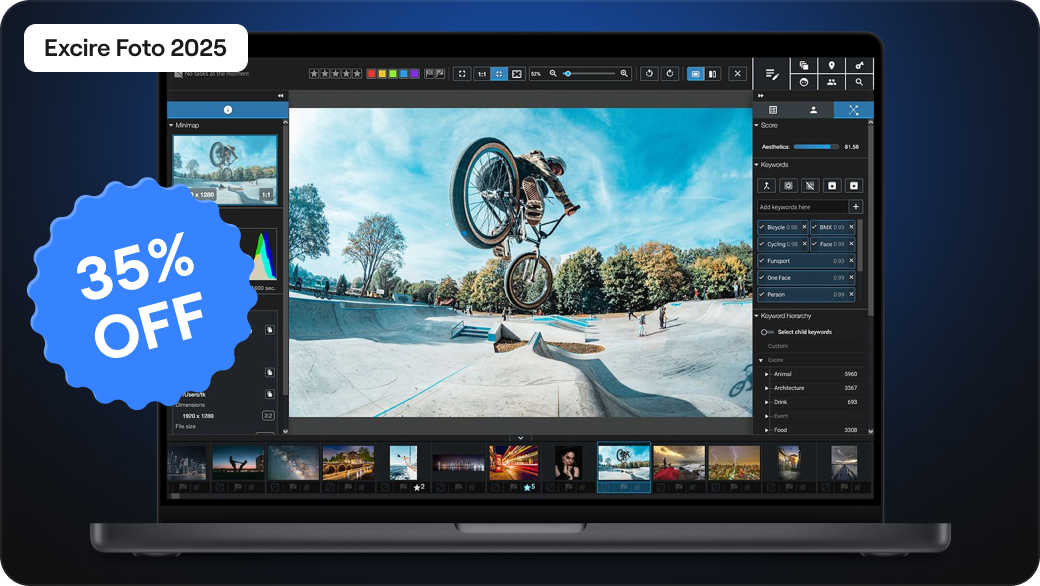
Task: Open the map location search icon
Action: point(832,66)
